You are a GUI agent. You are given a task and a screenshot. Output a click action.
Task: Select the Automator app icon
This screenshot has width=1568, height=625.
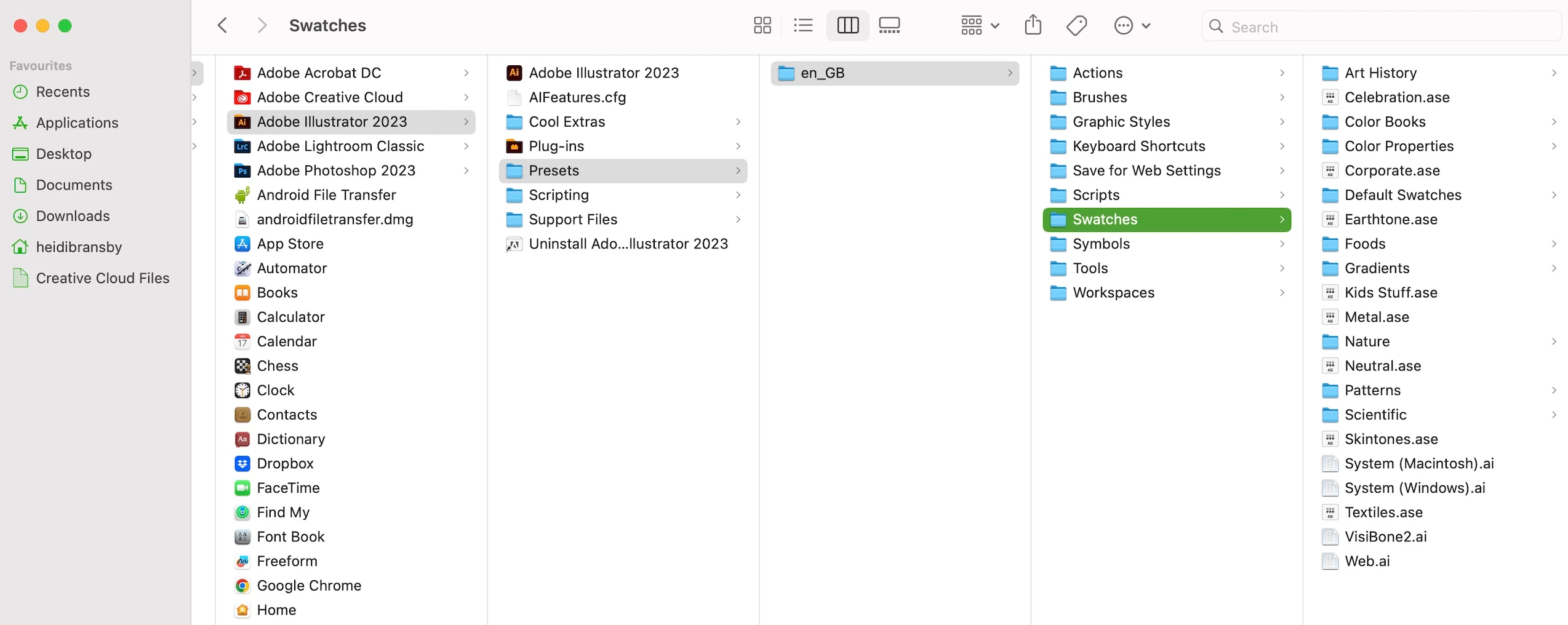[242, 268]
